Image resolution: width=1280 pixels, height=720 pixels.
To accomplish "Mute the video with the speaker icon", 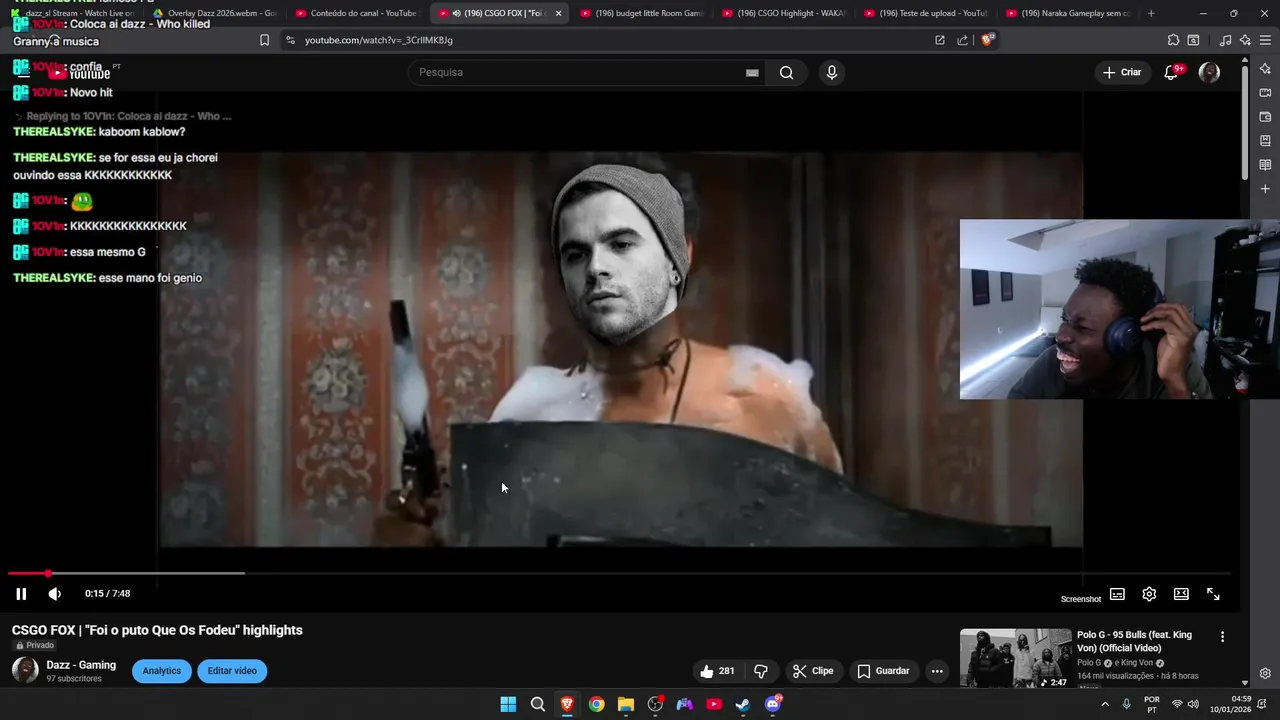I will 55,594.
